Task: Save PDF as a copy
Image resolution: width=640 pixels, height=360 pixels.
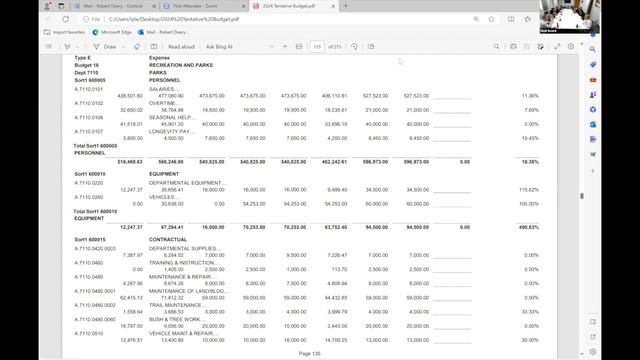Action: pyautogui.click(x=540, y=47)
